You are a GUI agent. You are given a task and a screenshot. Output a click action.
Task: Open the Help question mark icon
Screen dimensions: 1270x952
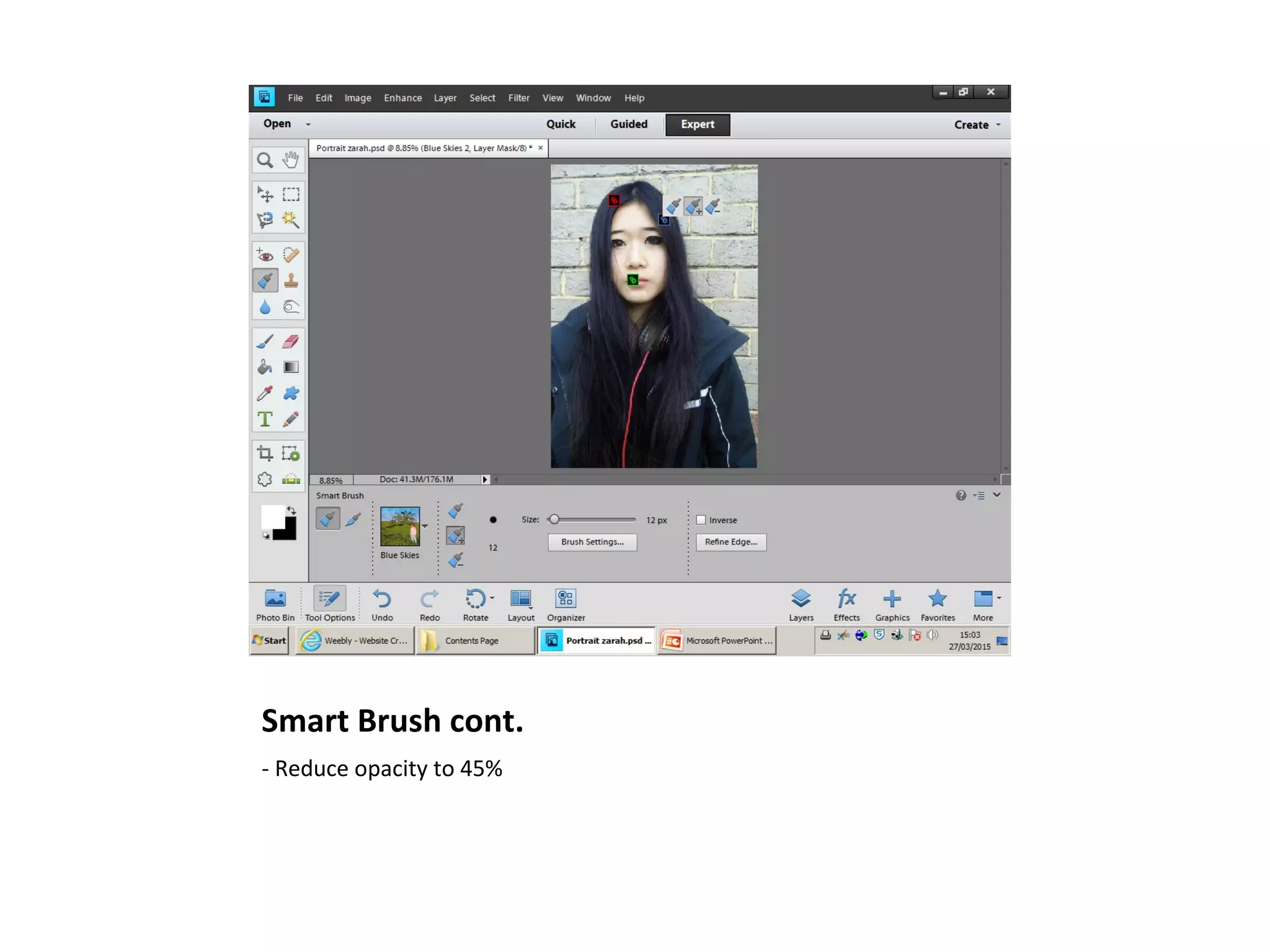(x=961, y=495)
